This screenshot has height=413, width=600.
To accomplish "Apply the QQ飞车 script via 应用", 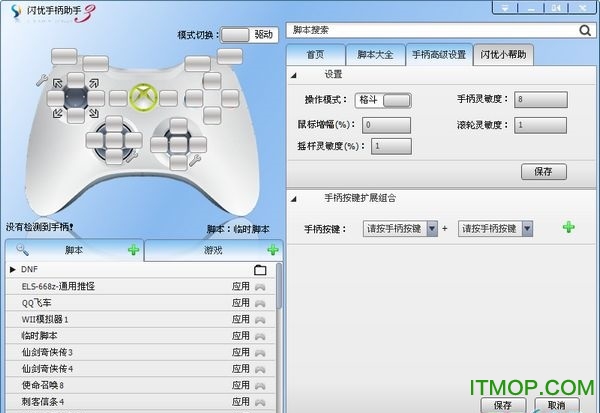I will pos(241,303).
